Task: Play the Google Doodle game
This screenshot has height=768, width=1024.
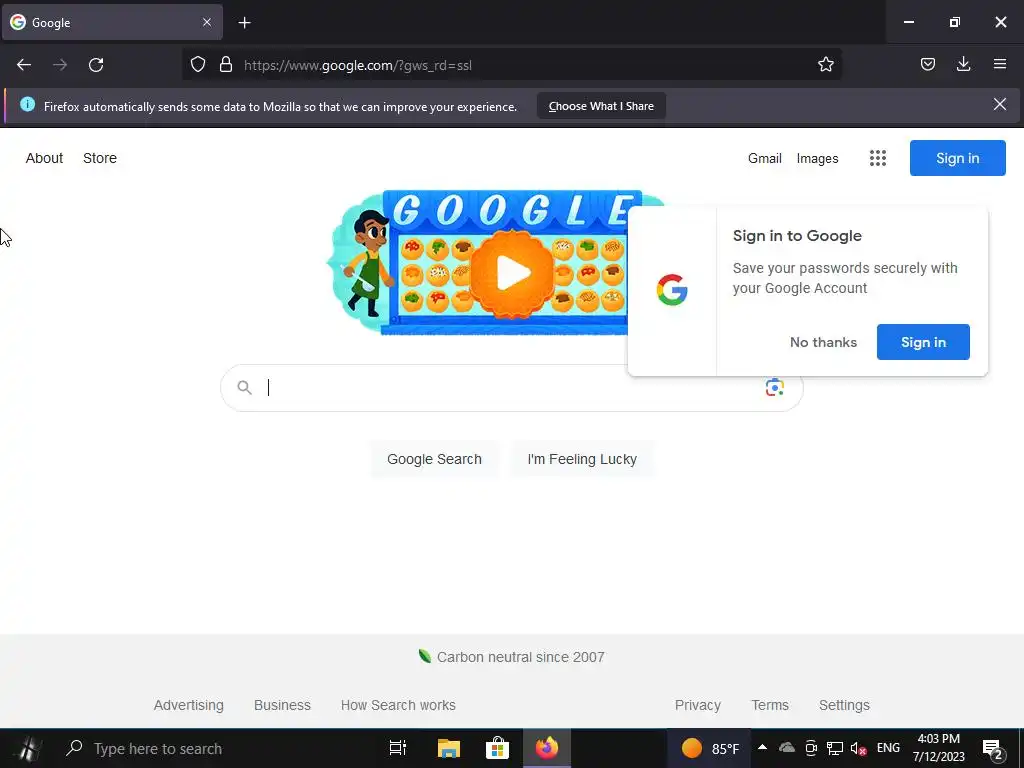Action: (512, 273)
